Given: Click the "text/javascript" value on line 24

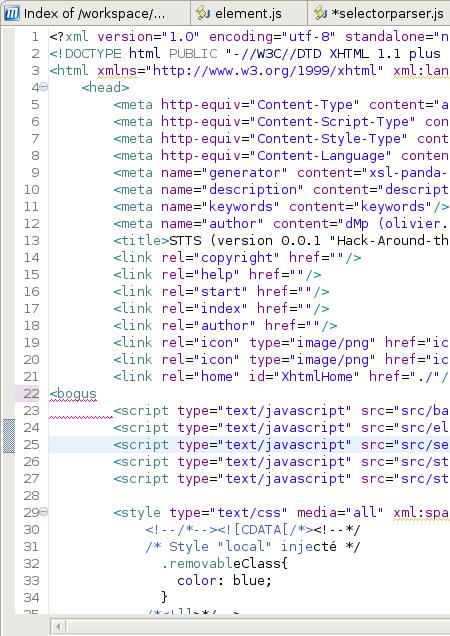Looking at the screenshot, I should coord(284,429).
